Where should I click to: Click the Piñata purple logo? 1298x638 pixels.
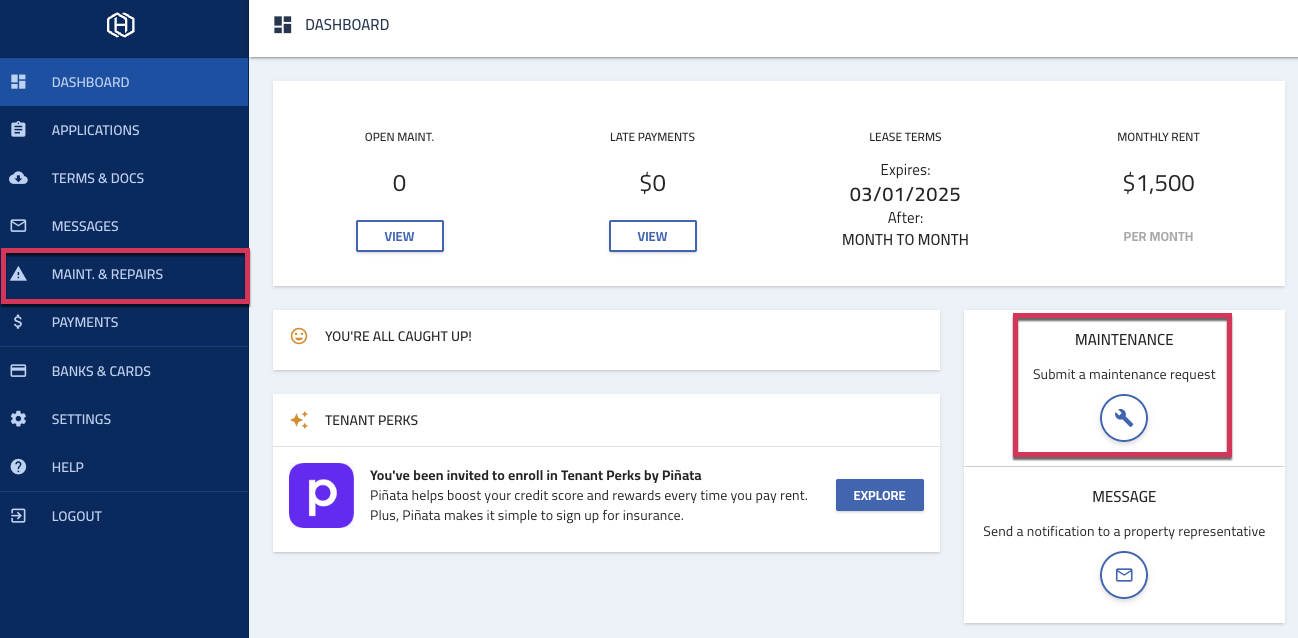321,495
